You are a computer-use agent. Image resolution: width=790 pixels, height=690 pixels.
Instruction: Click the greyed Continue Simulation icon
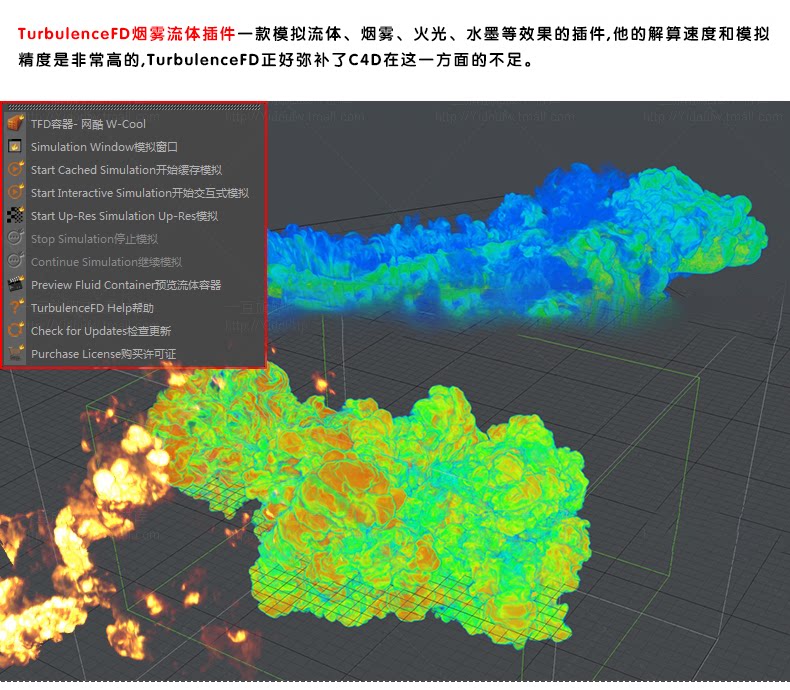point(16,261)
